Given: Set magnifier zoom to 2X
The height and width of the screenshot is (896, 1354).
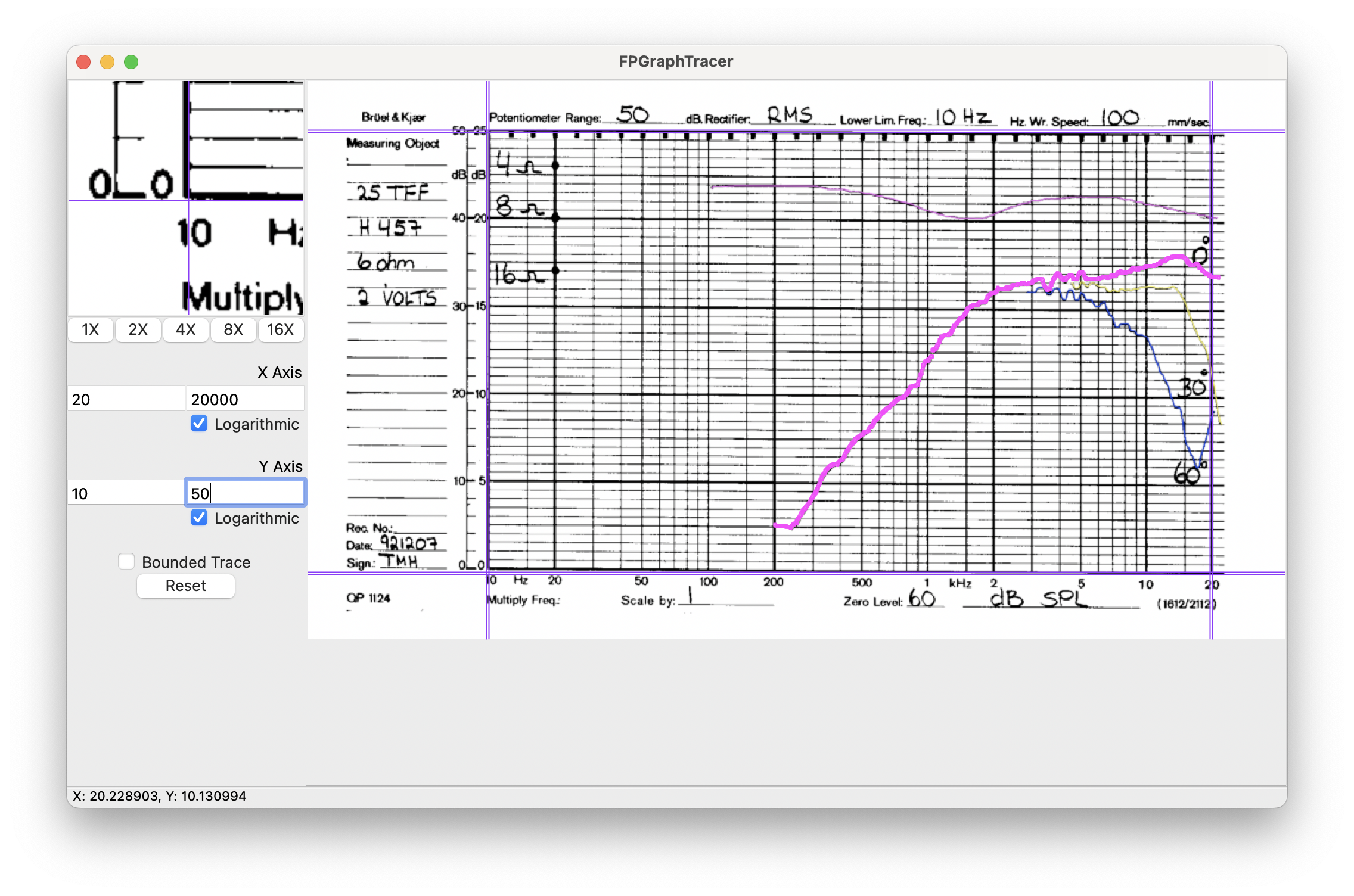Looking at the screenshot, I should pyautogui.click(x=138, y=329).
